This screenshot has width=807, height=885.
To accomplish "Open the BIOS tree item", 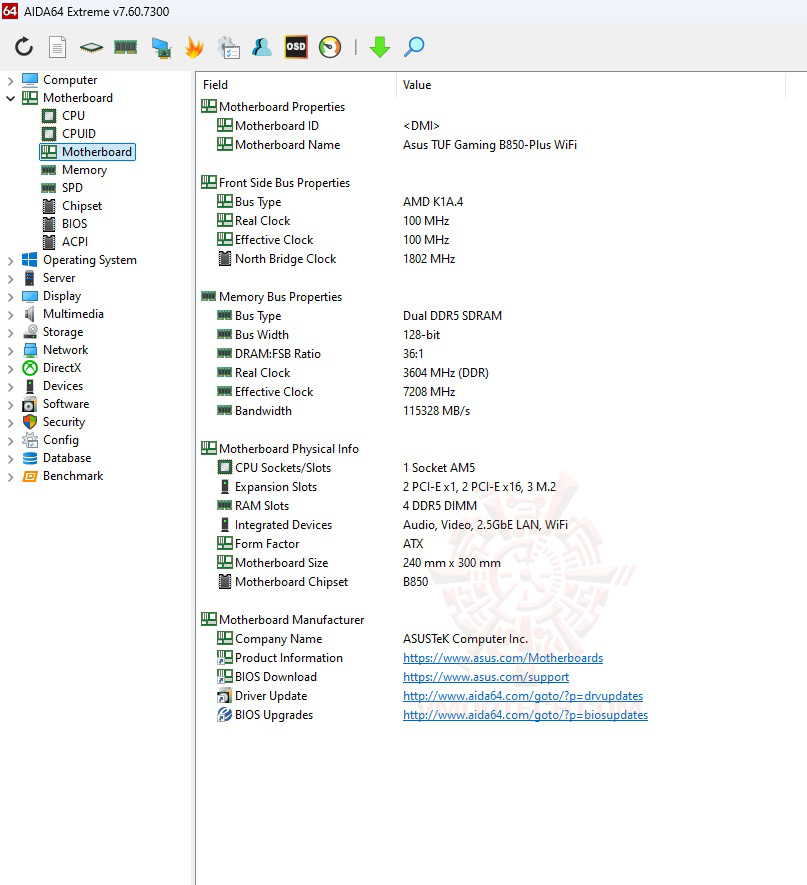I will (74, 224).
